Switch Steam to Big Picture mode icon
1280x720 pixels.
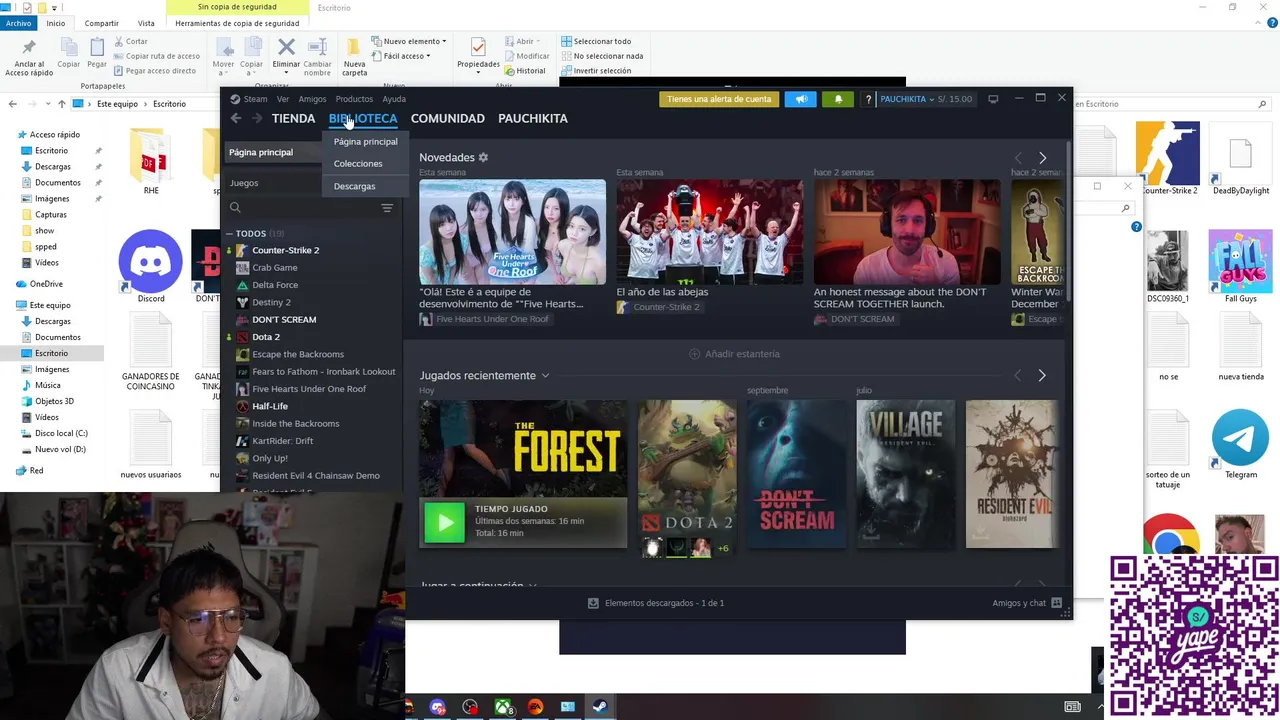tap(993, 99)
